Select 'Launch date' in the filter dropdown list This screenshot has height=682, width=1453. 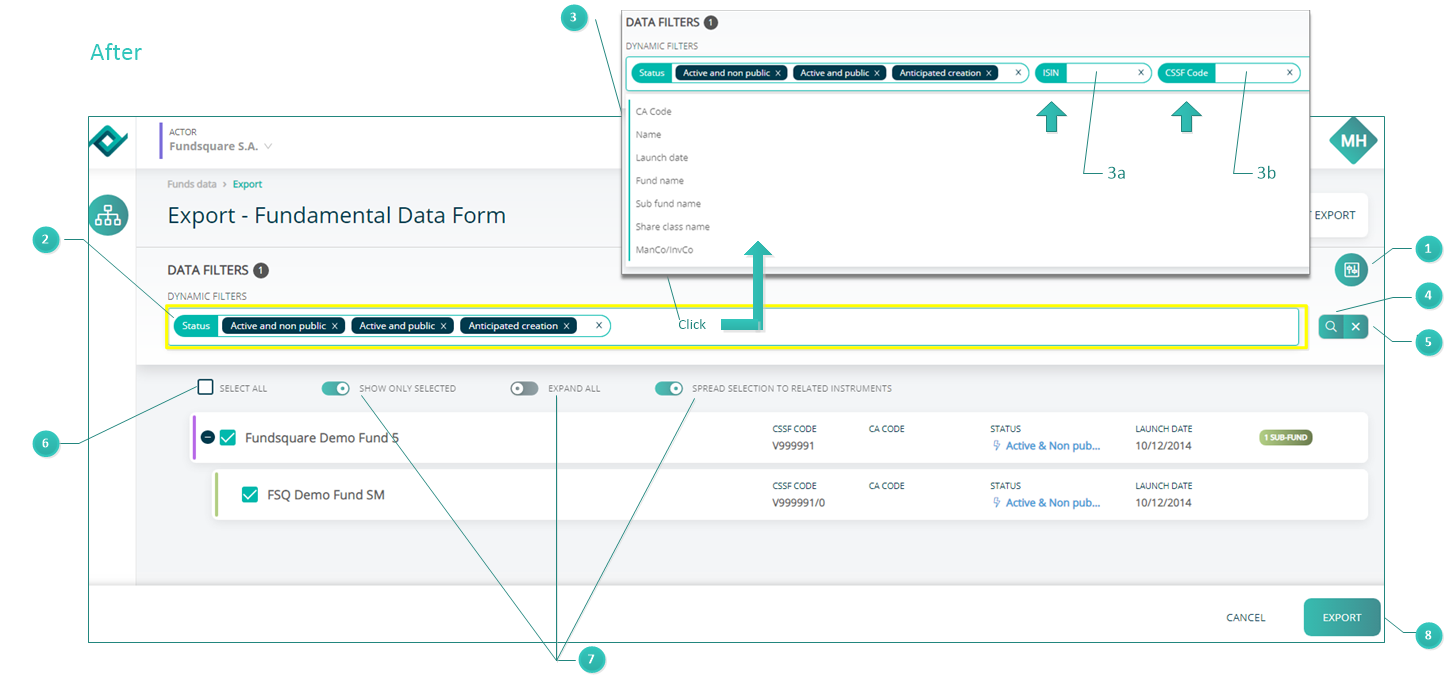point(662,158)
